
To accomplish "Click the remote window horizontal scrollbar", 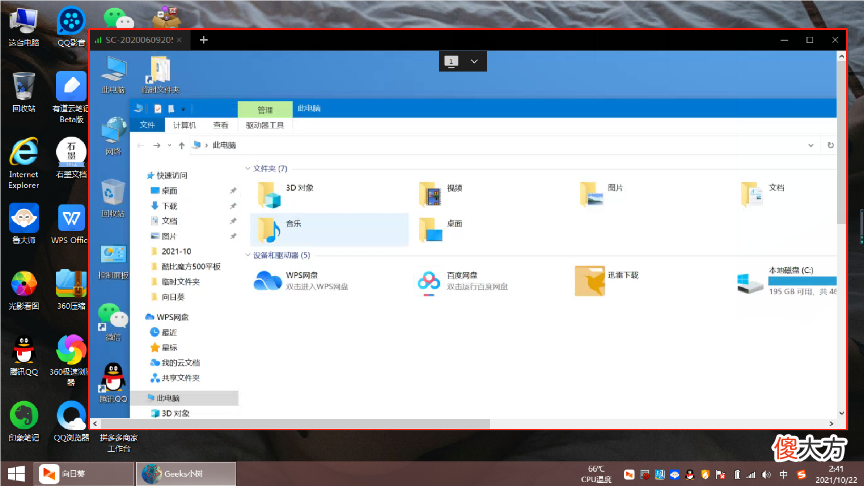I will click(x=295, y=424).
